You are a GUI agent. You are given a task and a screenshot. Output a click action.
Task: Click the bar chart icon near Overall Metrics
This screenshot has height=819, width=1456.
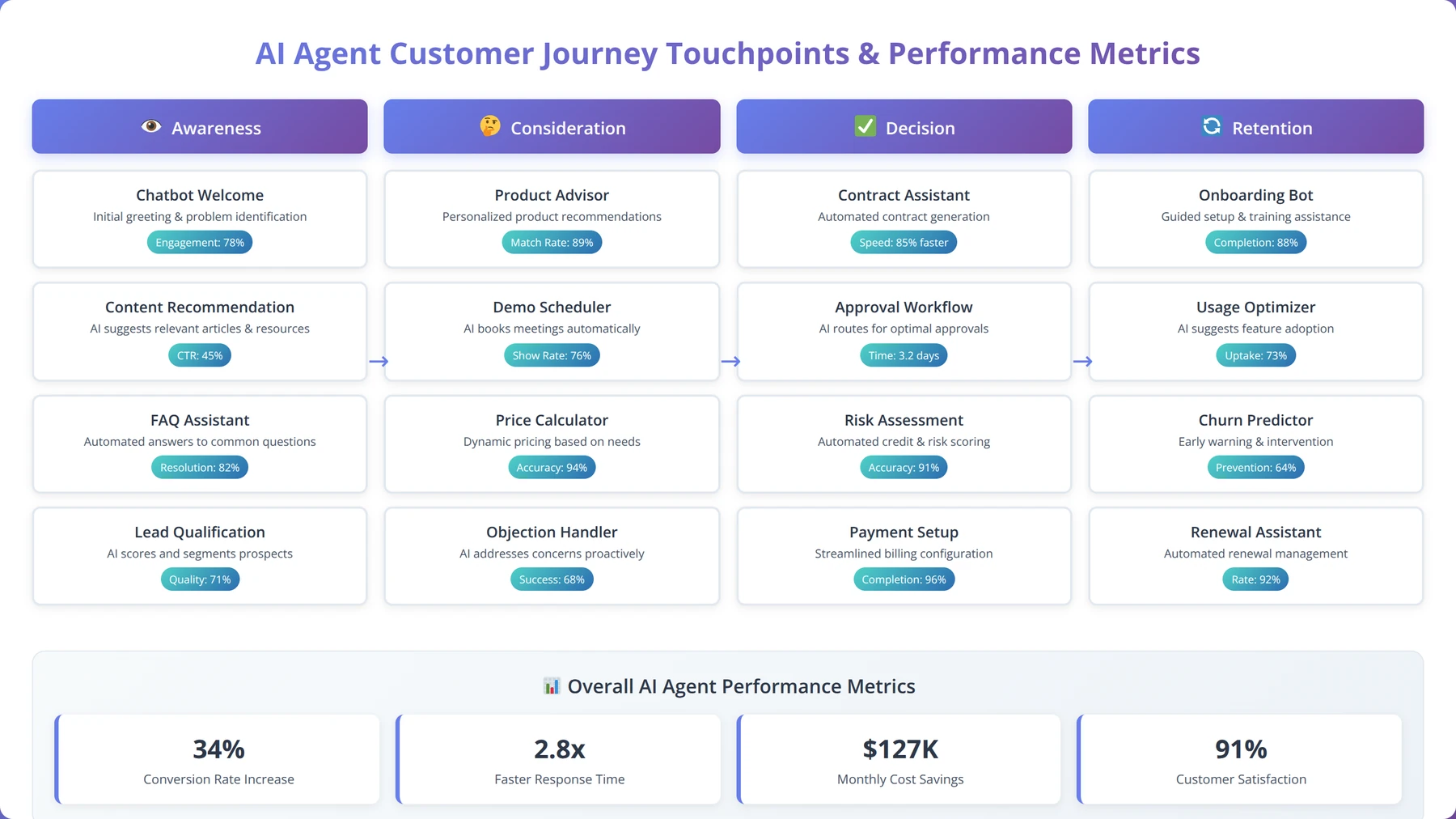[552, 686]
